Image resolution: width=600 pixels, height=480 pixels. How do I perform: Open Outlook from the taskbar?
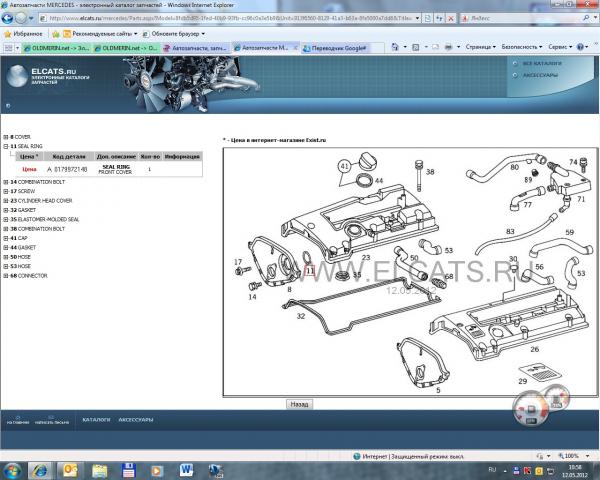[70, 470]
